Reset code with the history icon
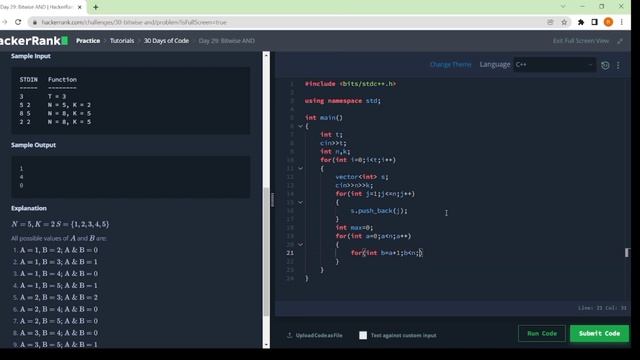The height and width of the screenshot is (360, 640). coord(605,65)
